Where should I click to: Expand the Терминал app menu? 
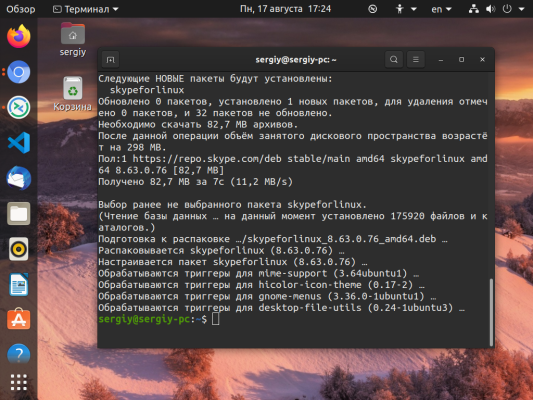tap(85, 9)
